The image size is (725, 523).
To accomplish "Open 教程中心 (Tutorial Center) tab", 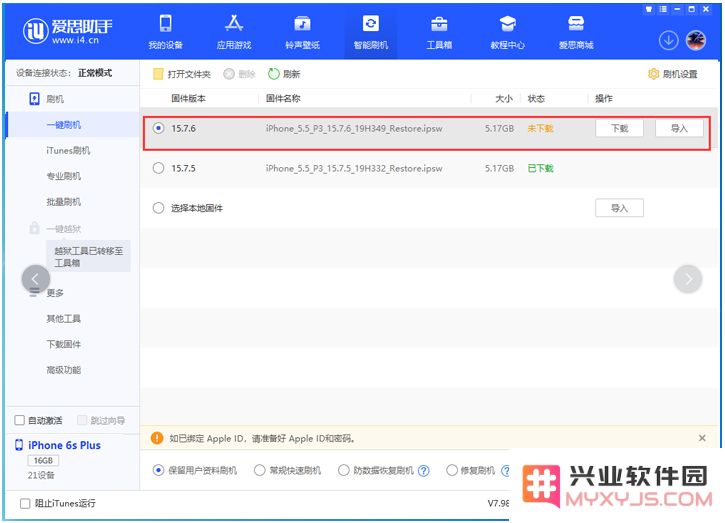I will click(x=507, y=31).
